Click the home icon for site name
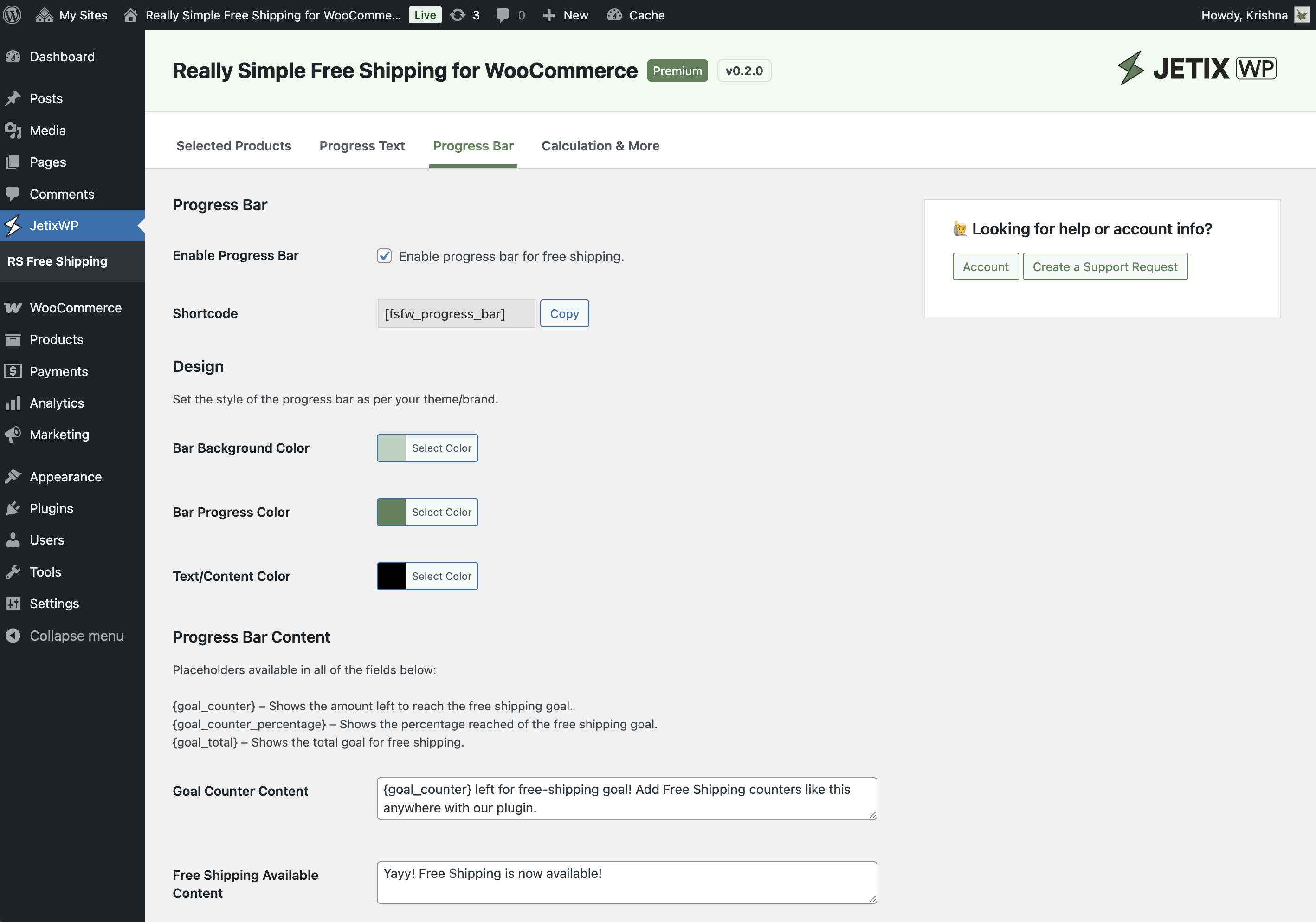 [131, 15]
